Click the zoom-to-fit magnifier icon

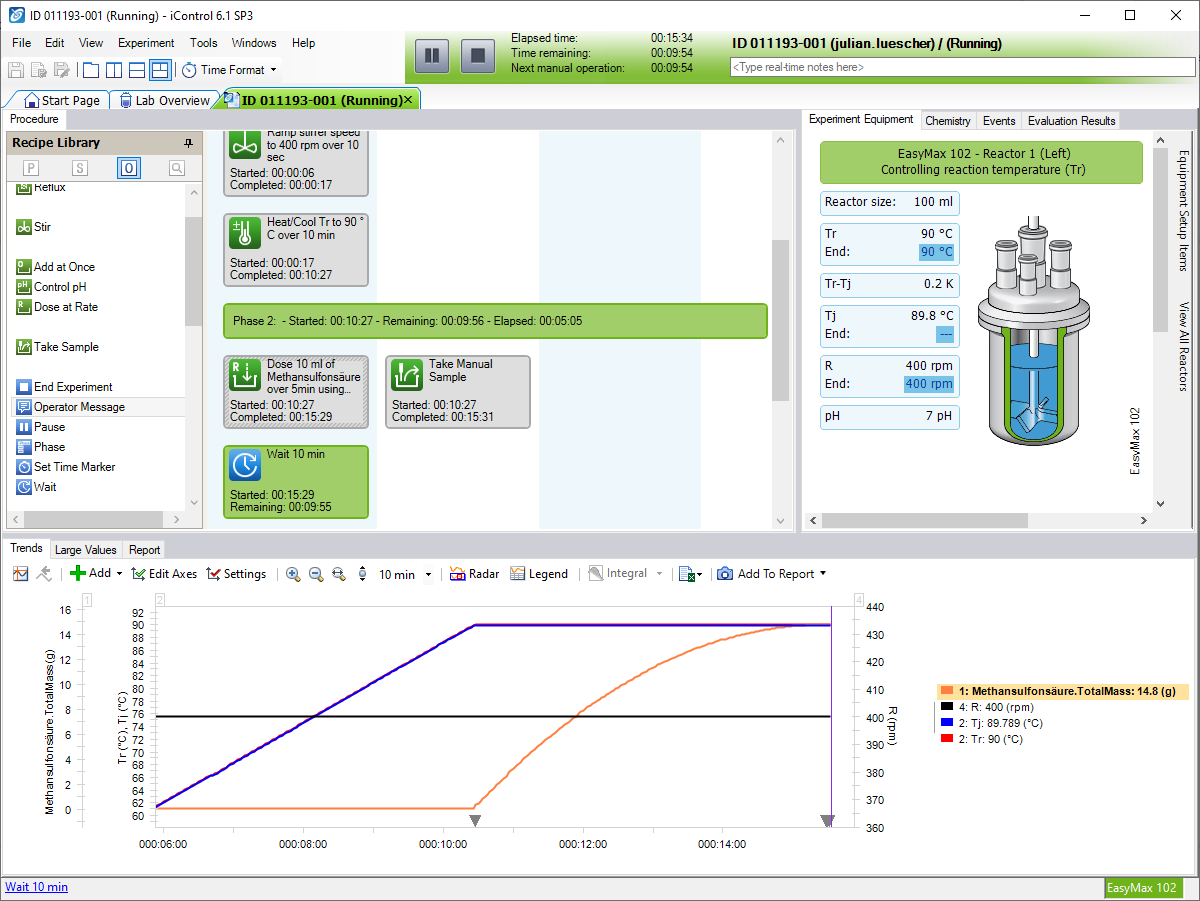[x=339, y=574]
